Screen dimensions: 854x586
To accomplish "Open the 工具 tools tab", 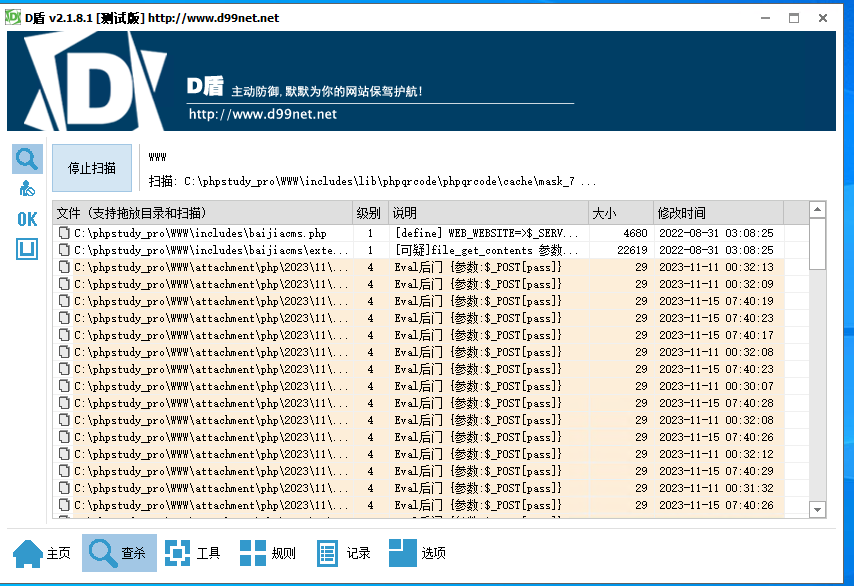I will 193,553.
